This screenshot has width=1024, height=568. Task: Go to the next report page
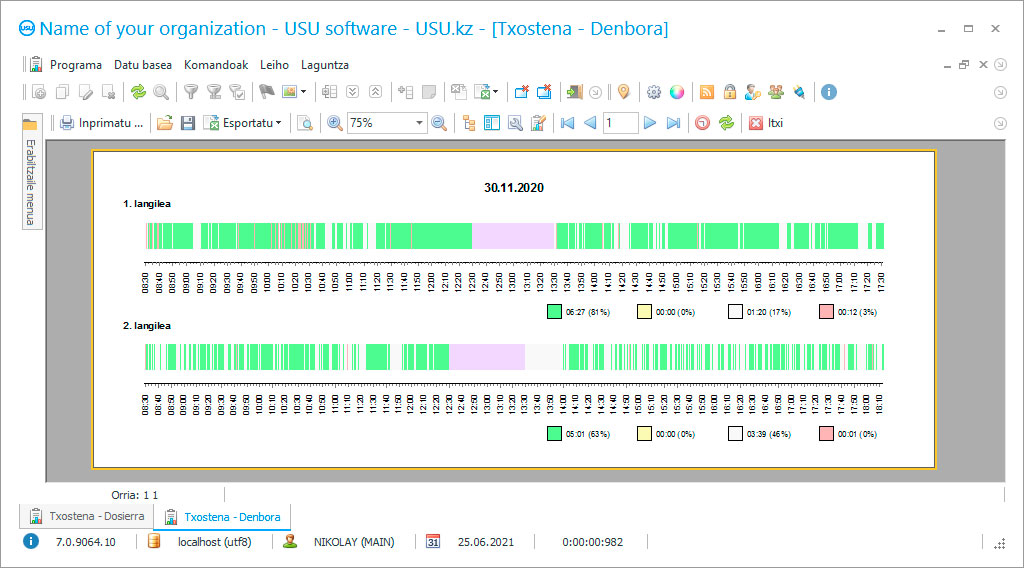[650, 123]
